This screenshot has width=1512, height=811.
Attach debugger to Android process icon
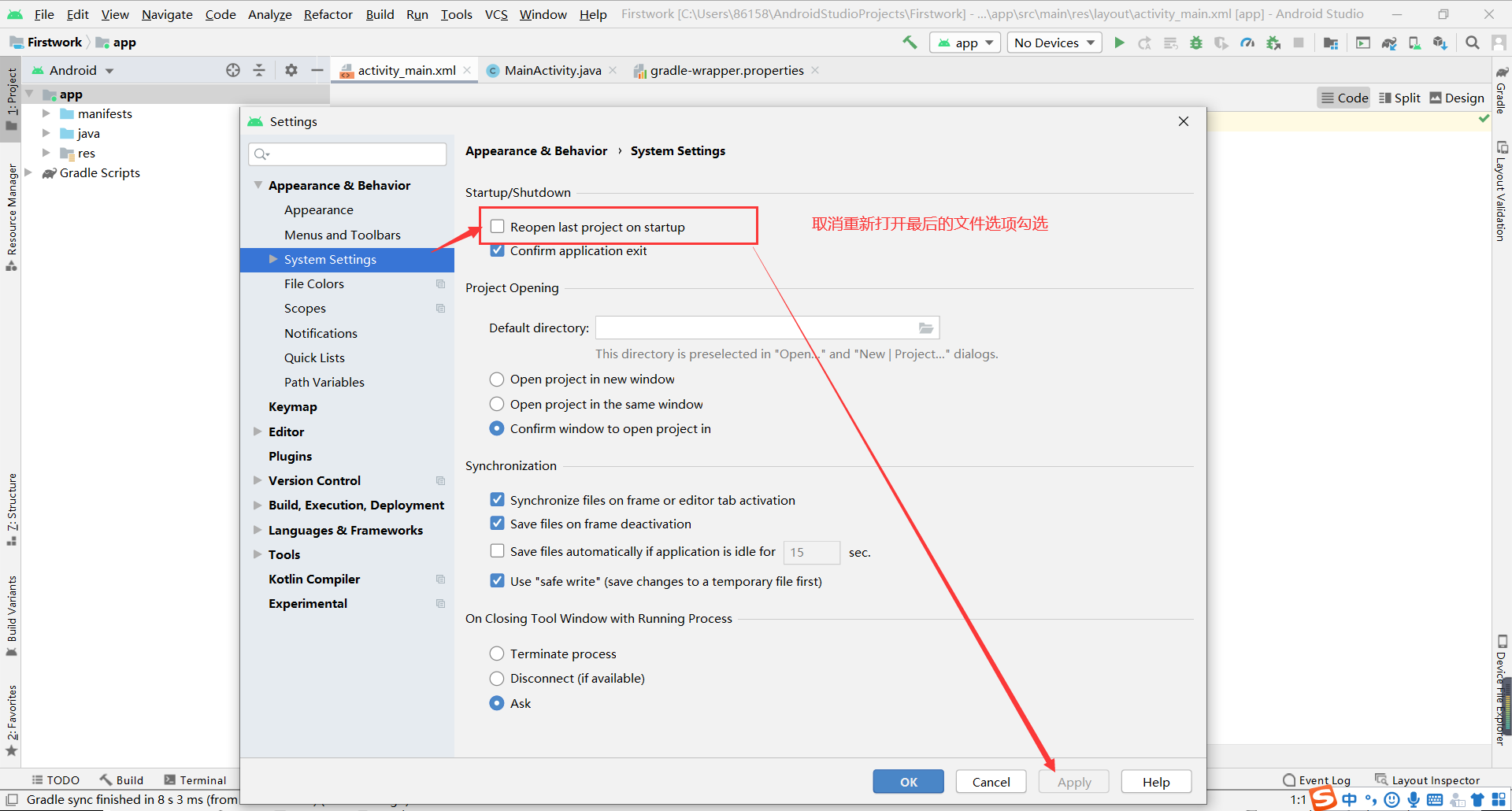[x=1273, y=43]
